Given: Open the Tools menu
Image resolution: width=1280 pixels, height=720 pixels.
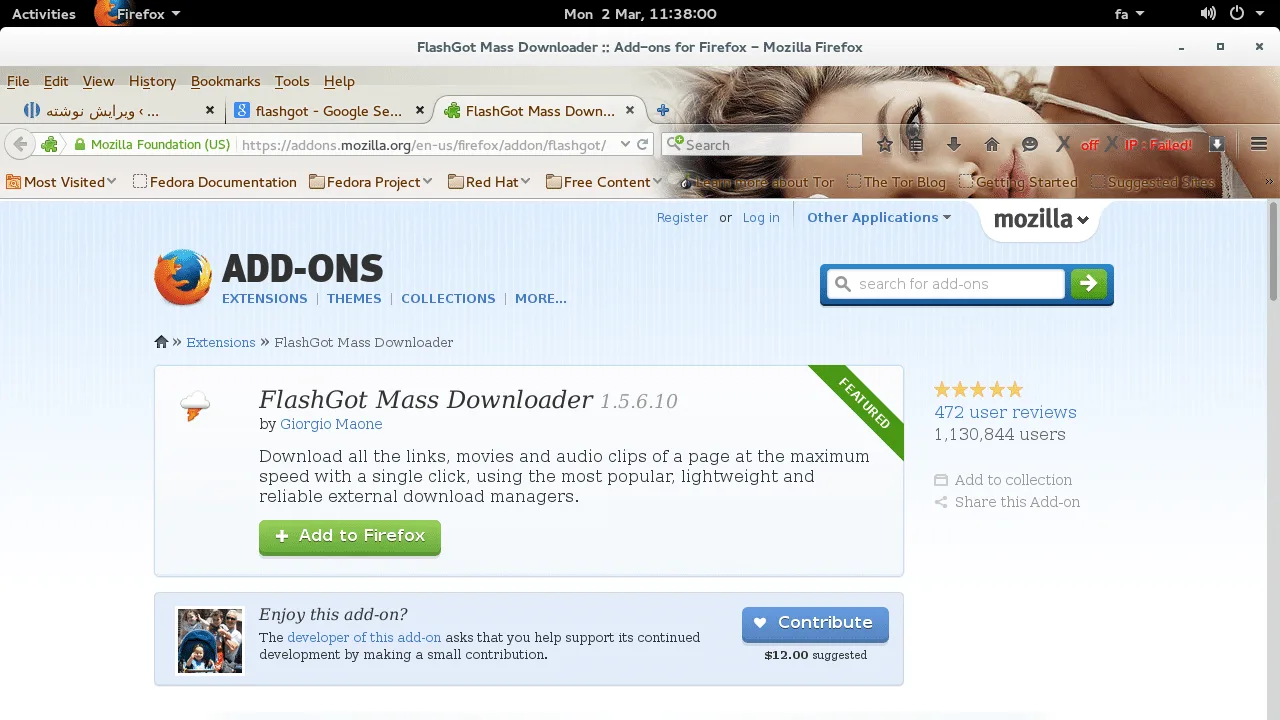Looking at the screenshot, I should coord(292,81).
